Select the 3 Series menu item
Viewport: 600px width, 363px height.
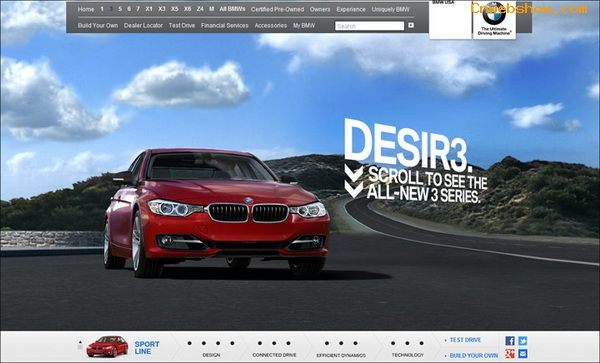point(111,9)
